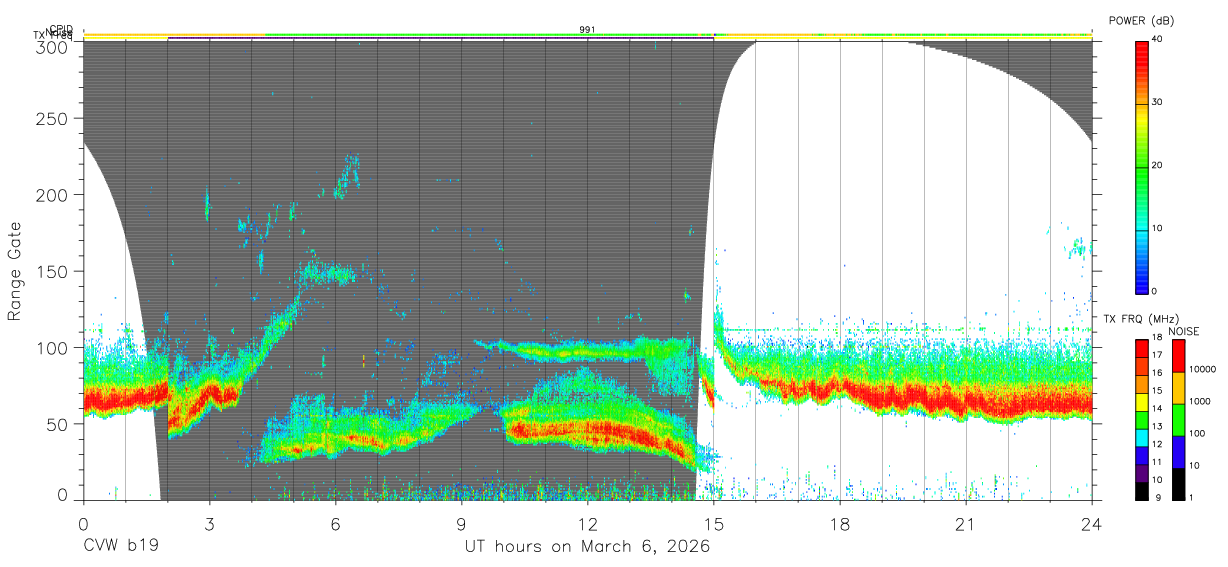Image resolution: width=1228 pixels, height=567 pixels.
Task: Click the 18 tick on the UT hours axis
Action: point(840,523)
